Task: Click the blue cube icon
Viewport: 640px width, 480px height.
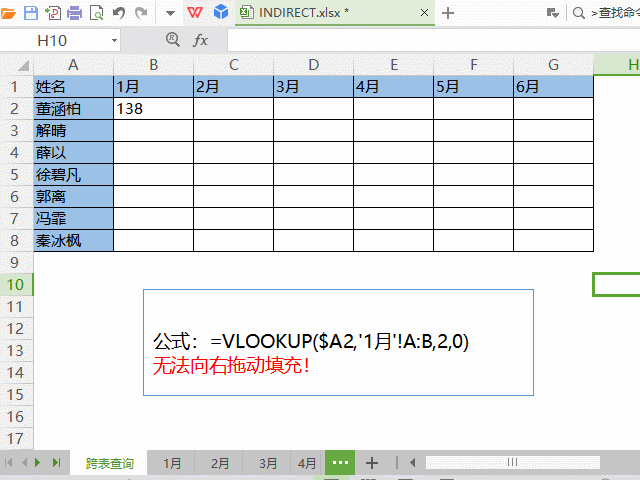Action: (221, 12)
